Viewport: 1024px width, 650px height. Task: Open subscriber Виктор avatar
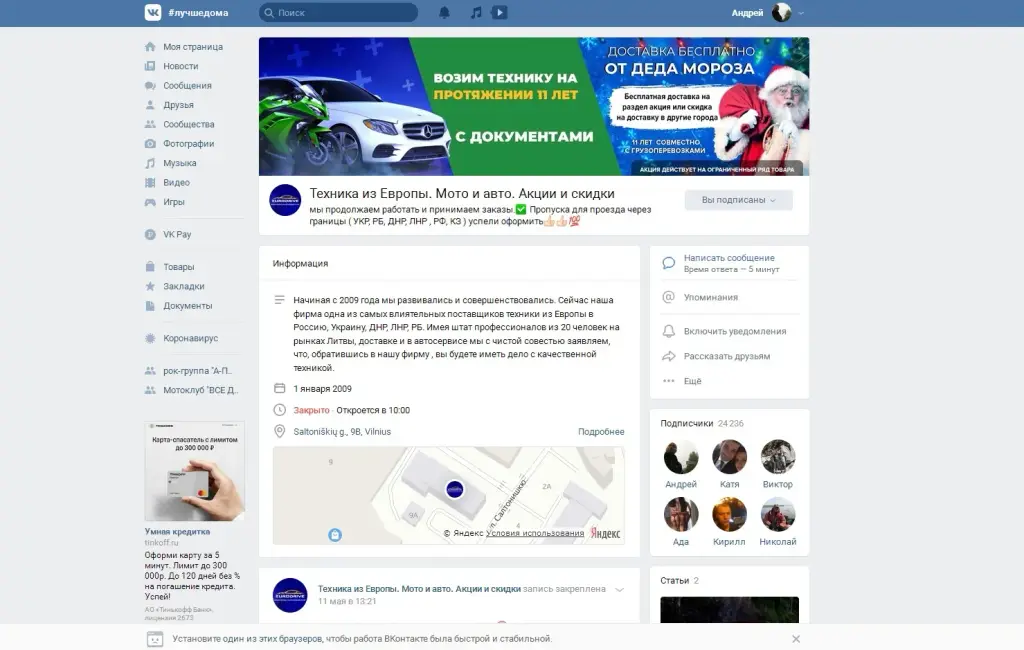coord(778,456)
